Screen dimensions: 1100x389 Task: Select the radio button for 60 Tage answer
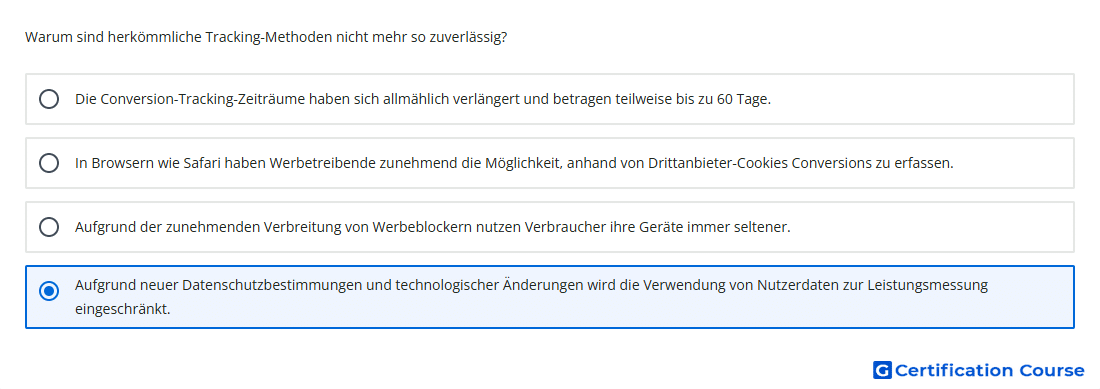point(49,99)
